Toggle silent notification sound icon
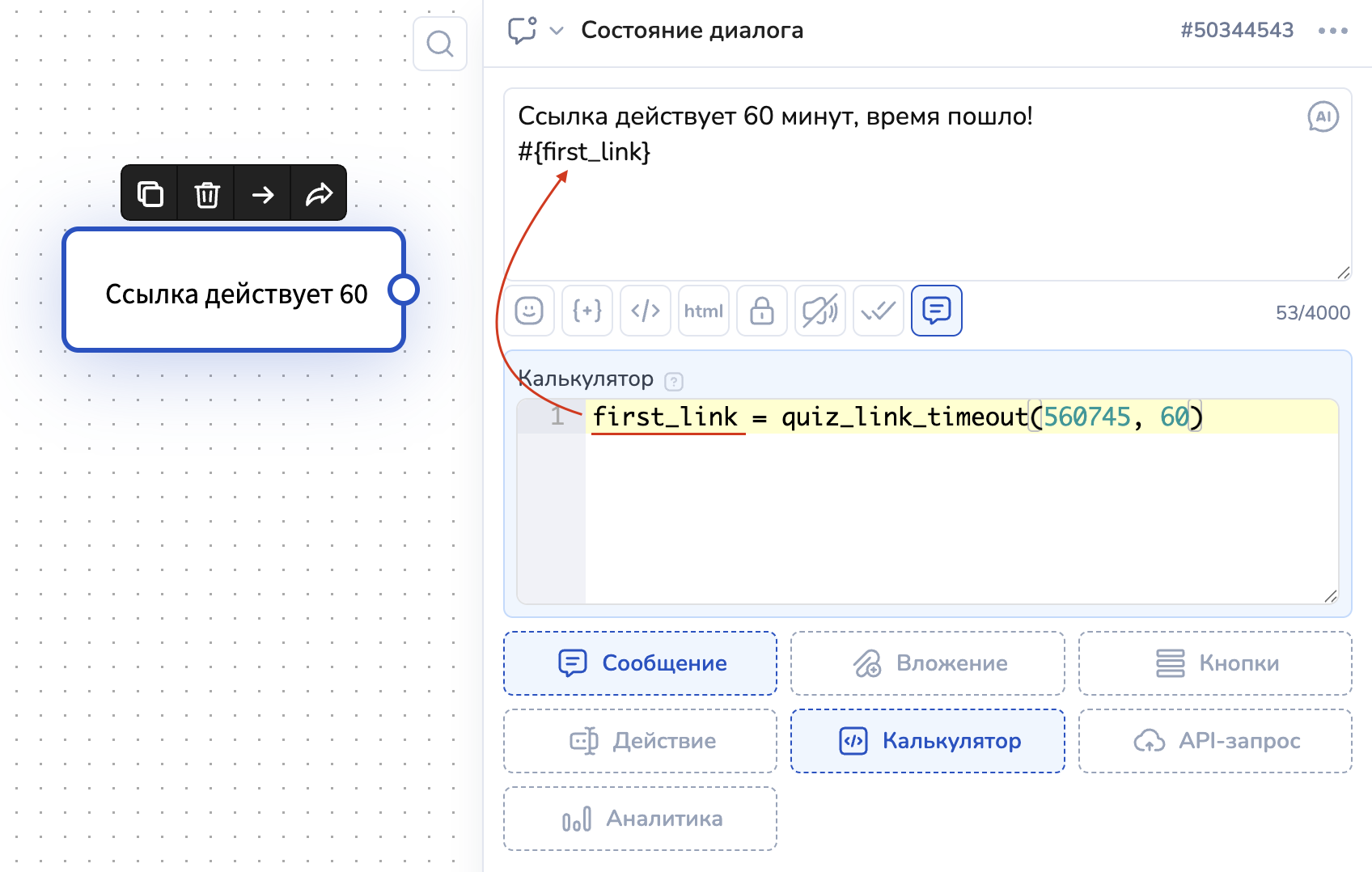 [819, 311]
